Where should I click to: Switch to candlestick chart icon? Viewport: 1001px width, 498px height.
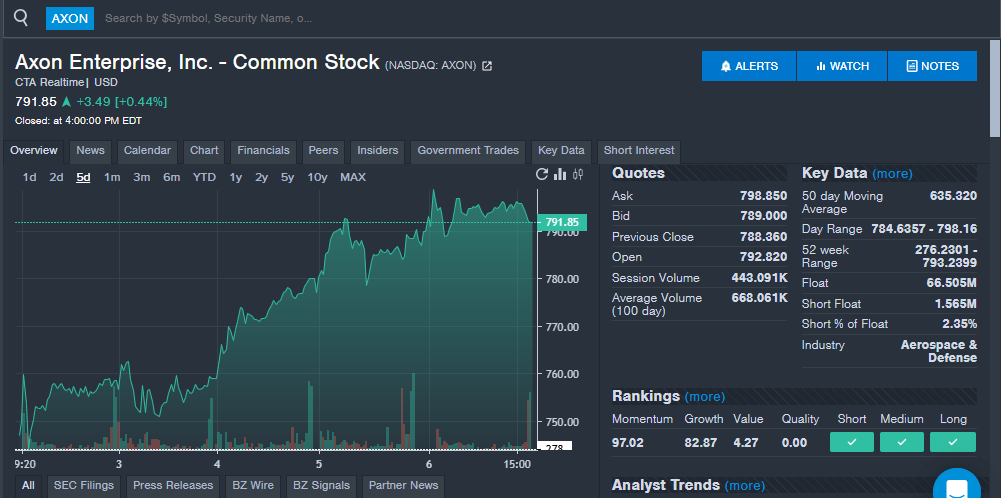[x=578, y=174]
